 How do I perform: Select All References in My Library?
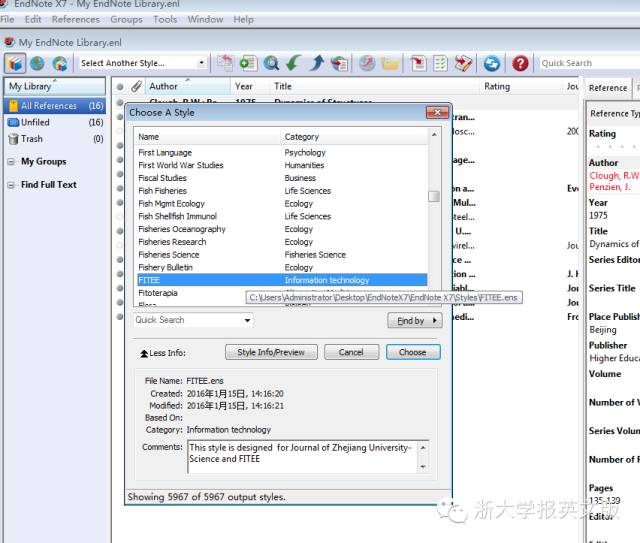[55, 106]
